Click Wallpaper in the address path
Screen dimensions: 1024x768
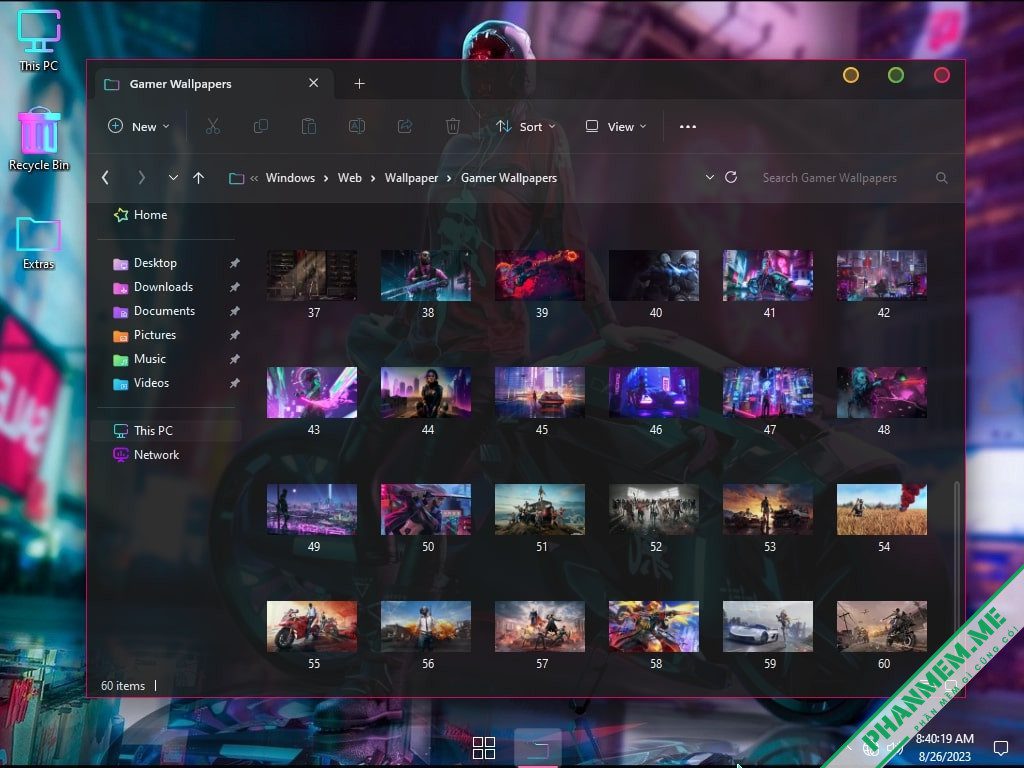tap(411, 178)
